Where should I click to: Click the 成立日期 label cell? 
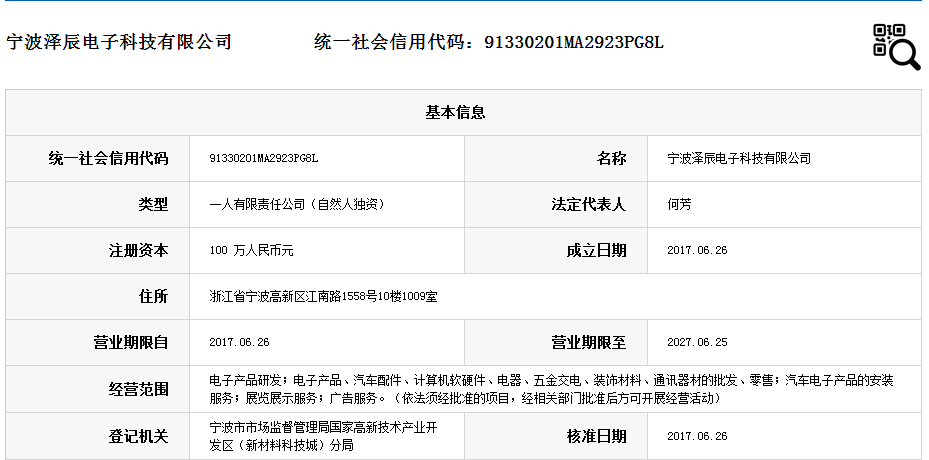556,250
